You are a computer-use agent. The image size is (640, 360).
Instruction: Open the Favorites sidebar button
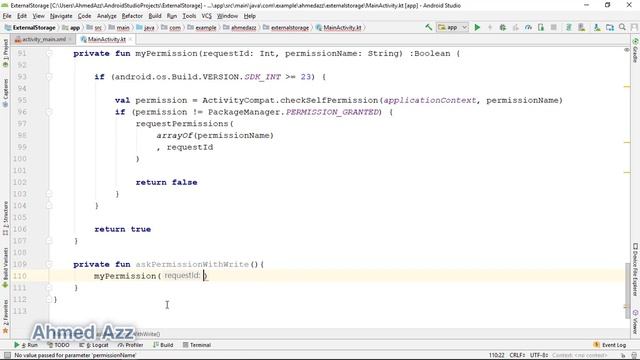coord(5,316)
